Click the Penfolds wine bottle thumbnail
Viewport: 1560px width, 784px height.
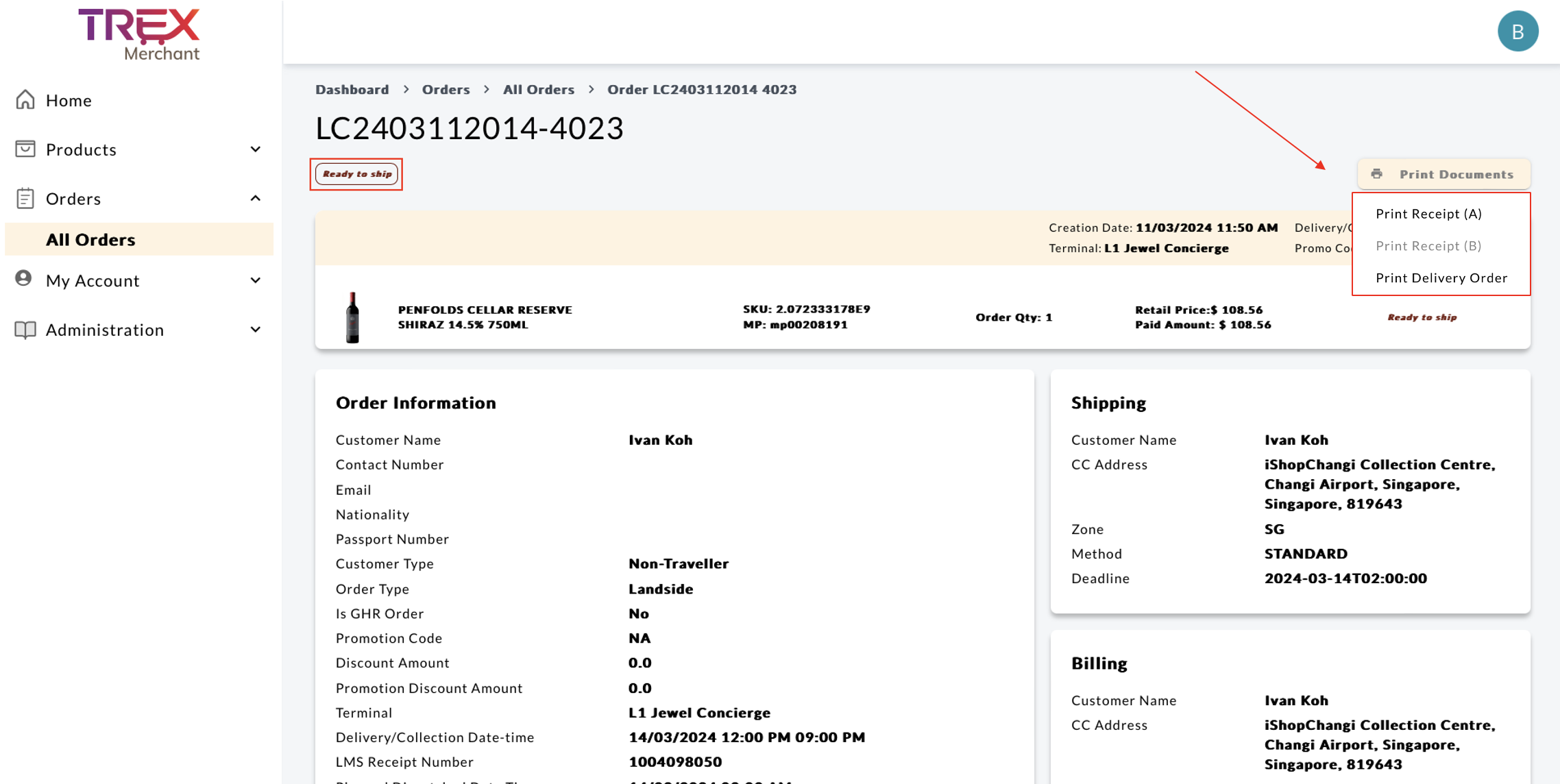(352, 317)
